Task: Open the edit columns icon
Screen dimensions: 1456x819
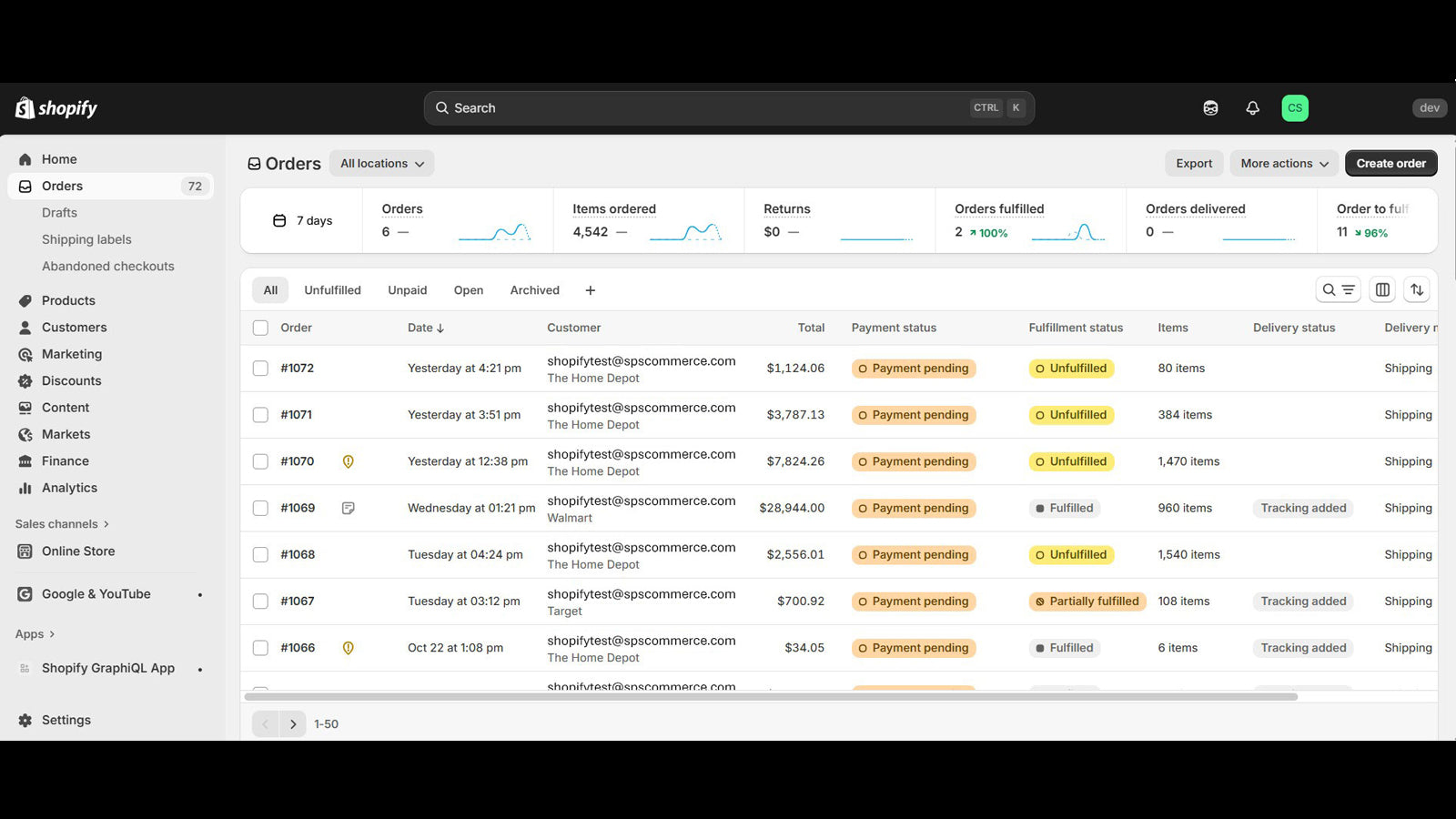Action: (x=1382, y=290)
